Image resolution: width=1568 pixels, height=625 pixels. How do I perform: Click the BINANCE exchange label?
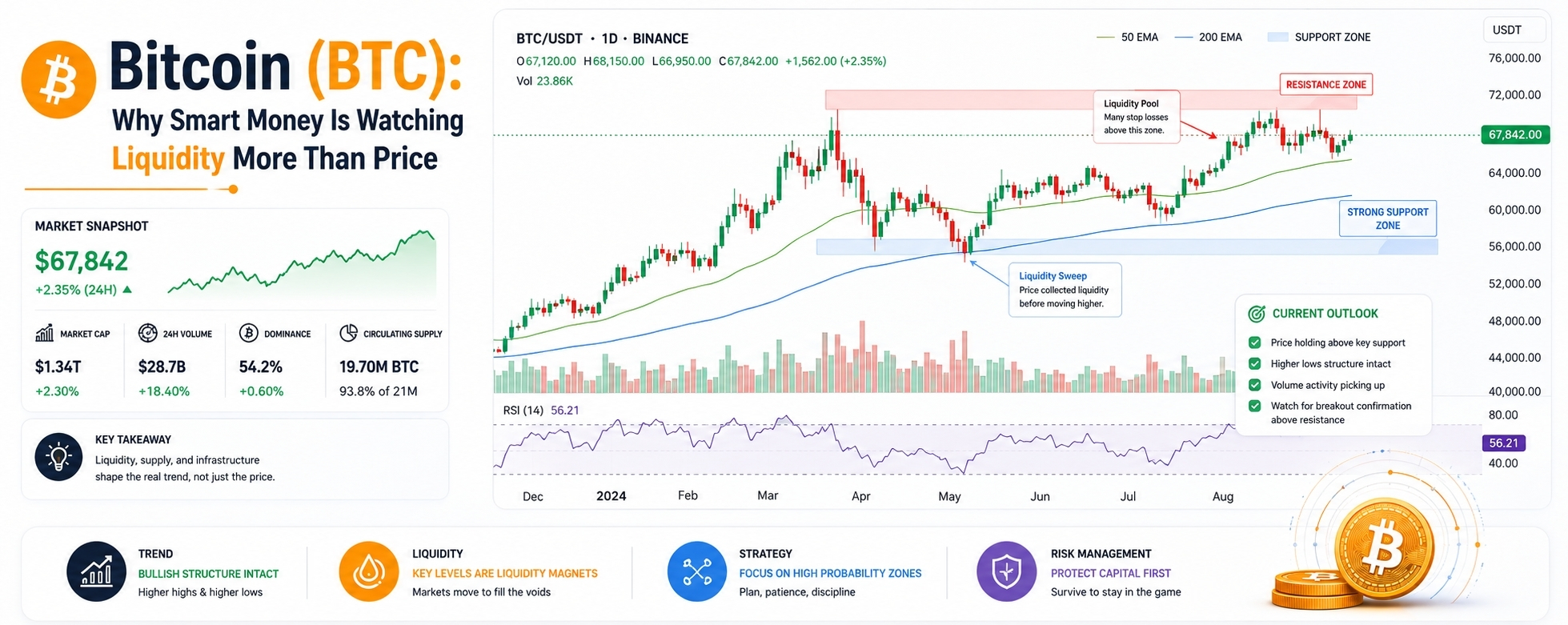[660, 38]
